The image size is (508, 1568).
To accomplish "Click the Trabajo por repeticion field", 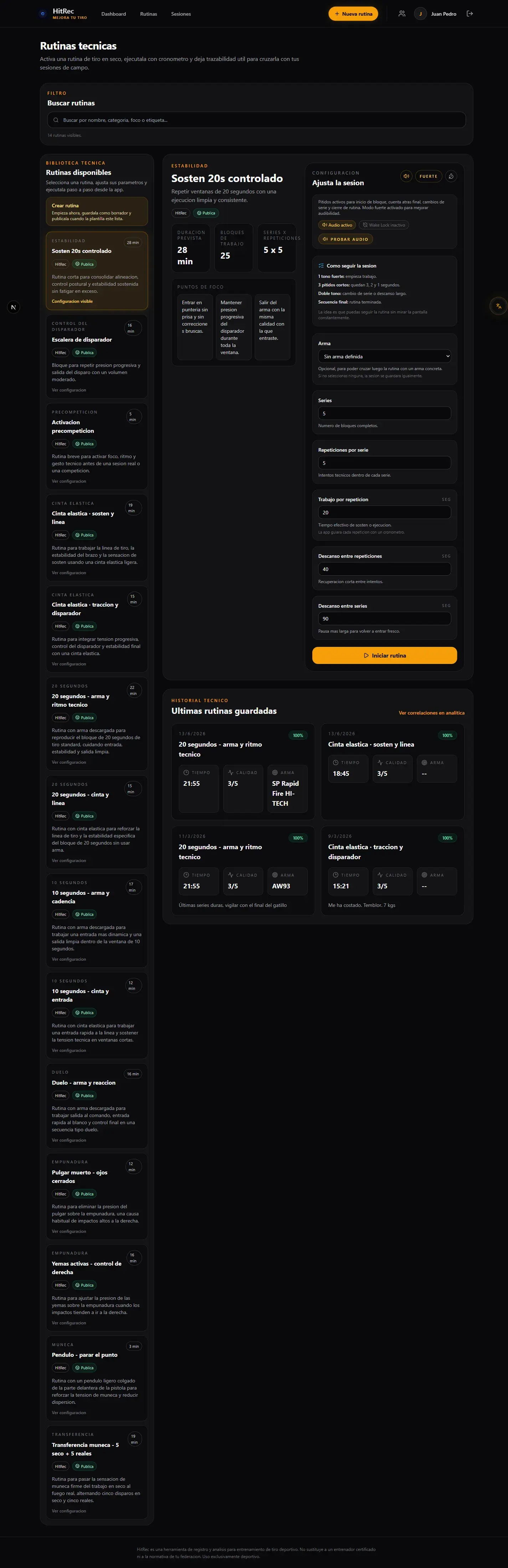I will click(x=384, y=513).
